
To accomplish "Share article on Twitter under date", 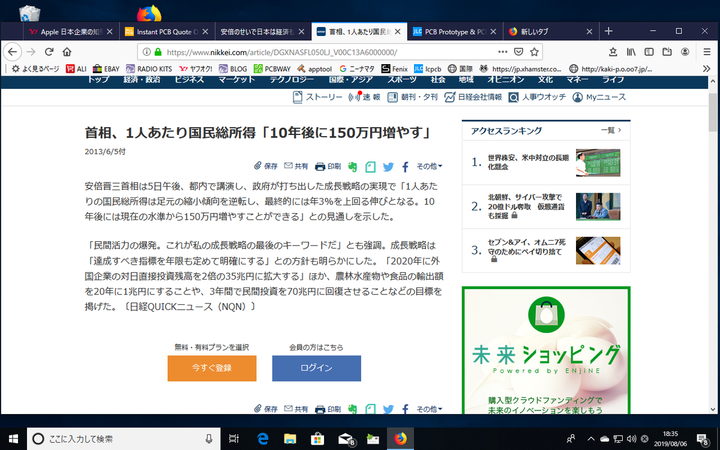I will 388,167.
